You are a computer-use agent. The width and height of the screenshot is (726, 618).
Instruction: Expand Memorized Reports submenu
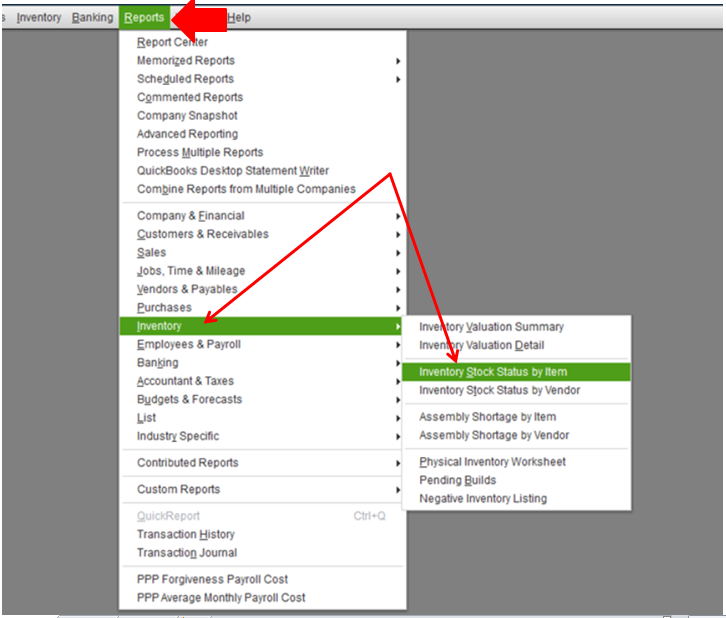[263, 61]
